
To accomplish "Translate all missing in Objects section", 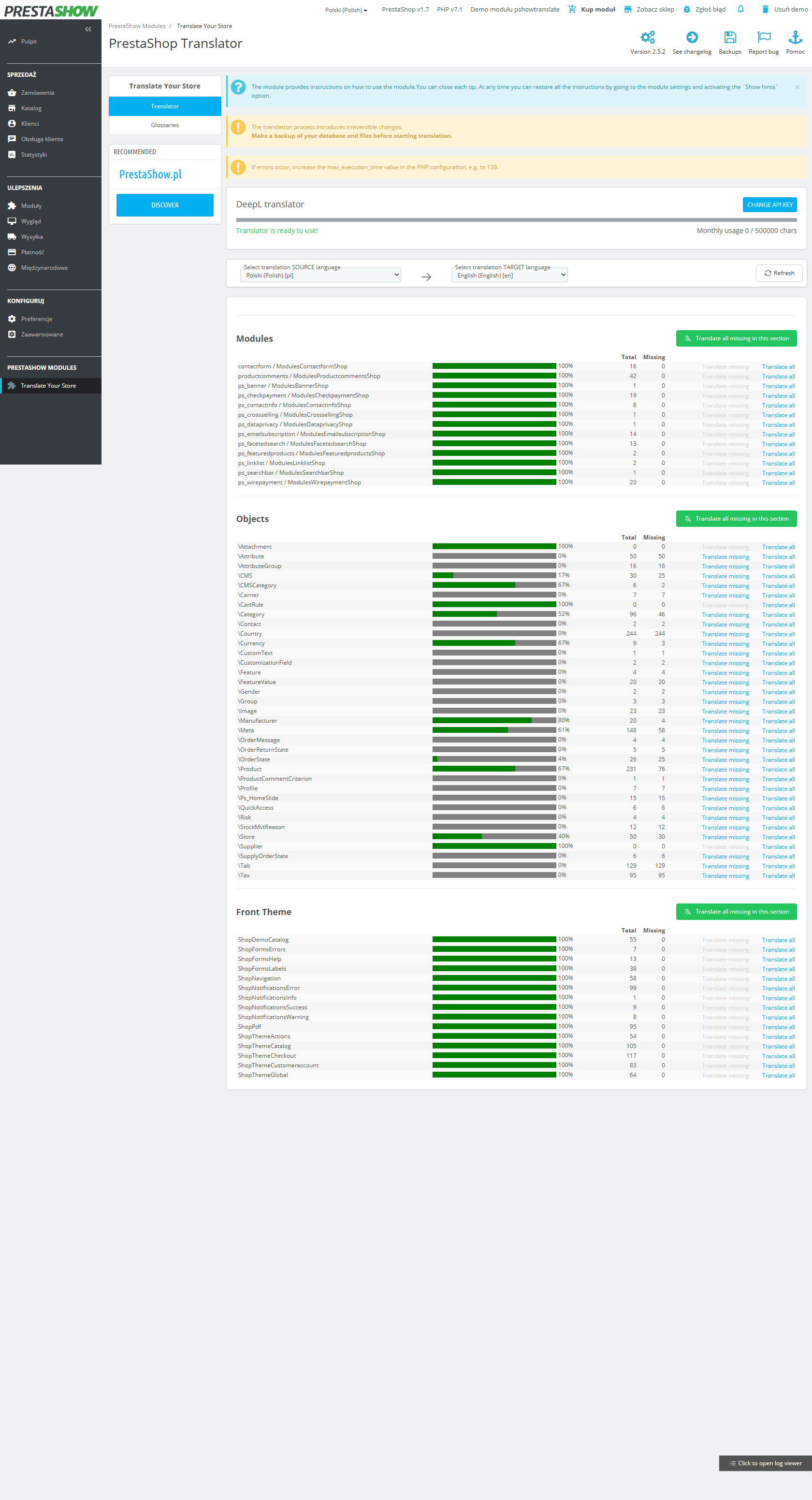I will coord(736,519).
